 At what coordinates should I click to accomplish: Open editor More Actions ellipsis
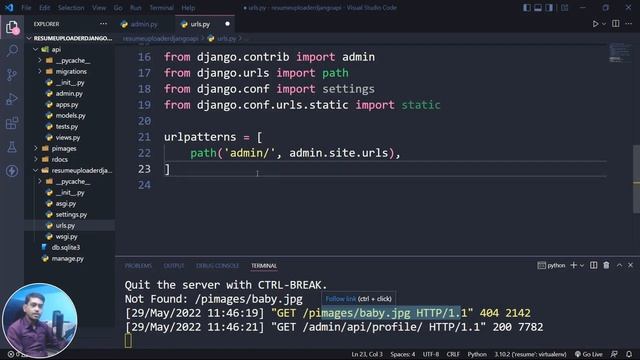tap(629, 24)
